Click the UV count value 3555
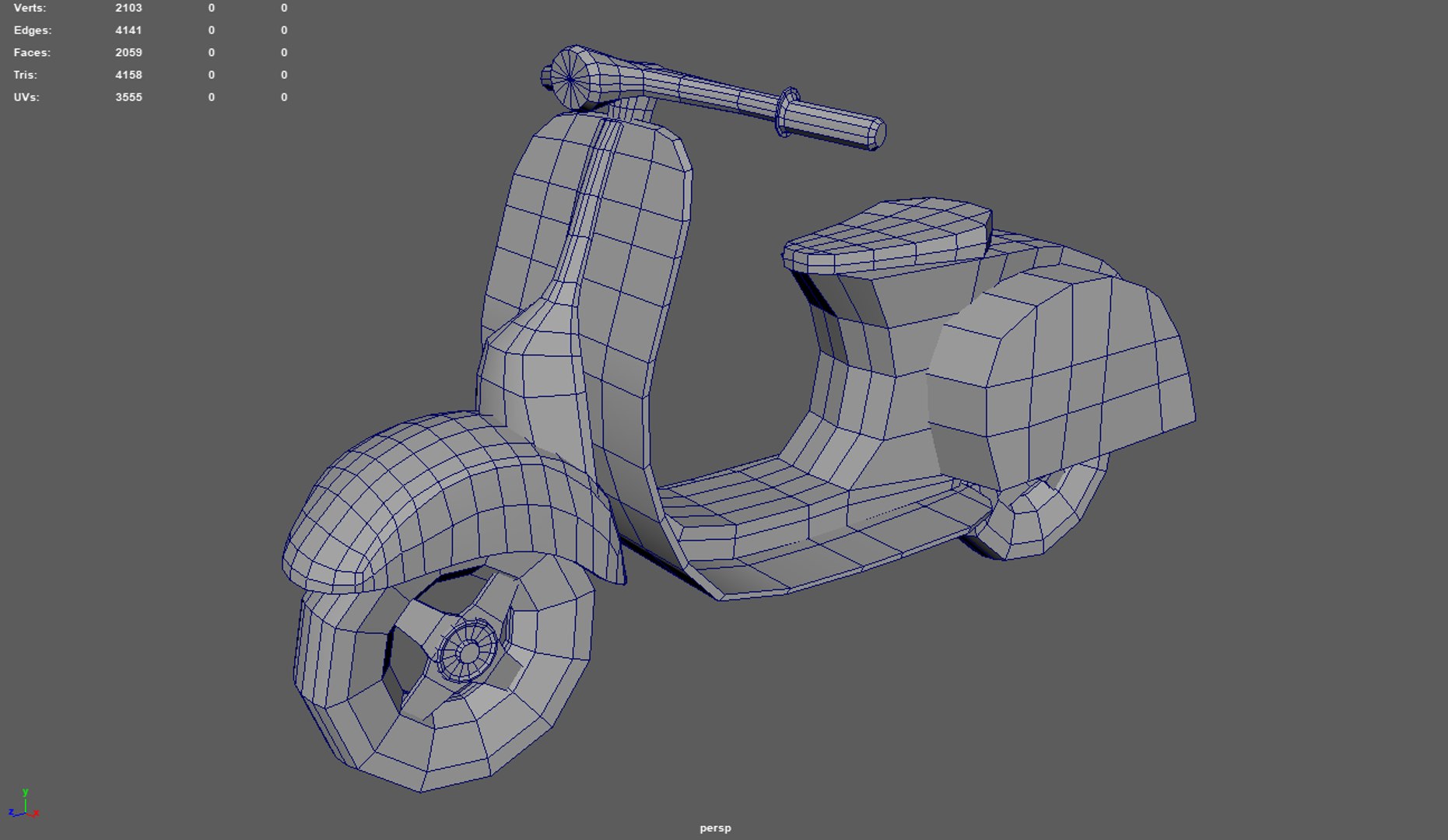1448x840 pixels. [128, 98]
